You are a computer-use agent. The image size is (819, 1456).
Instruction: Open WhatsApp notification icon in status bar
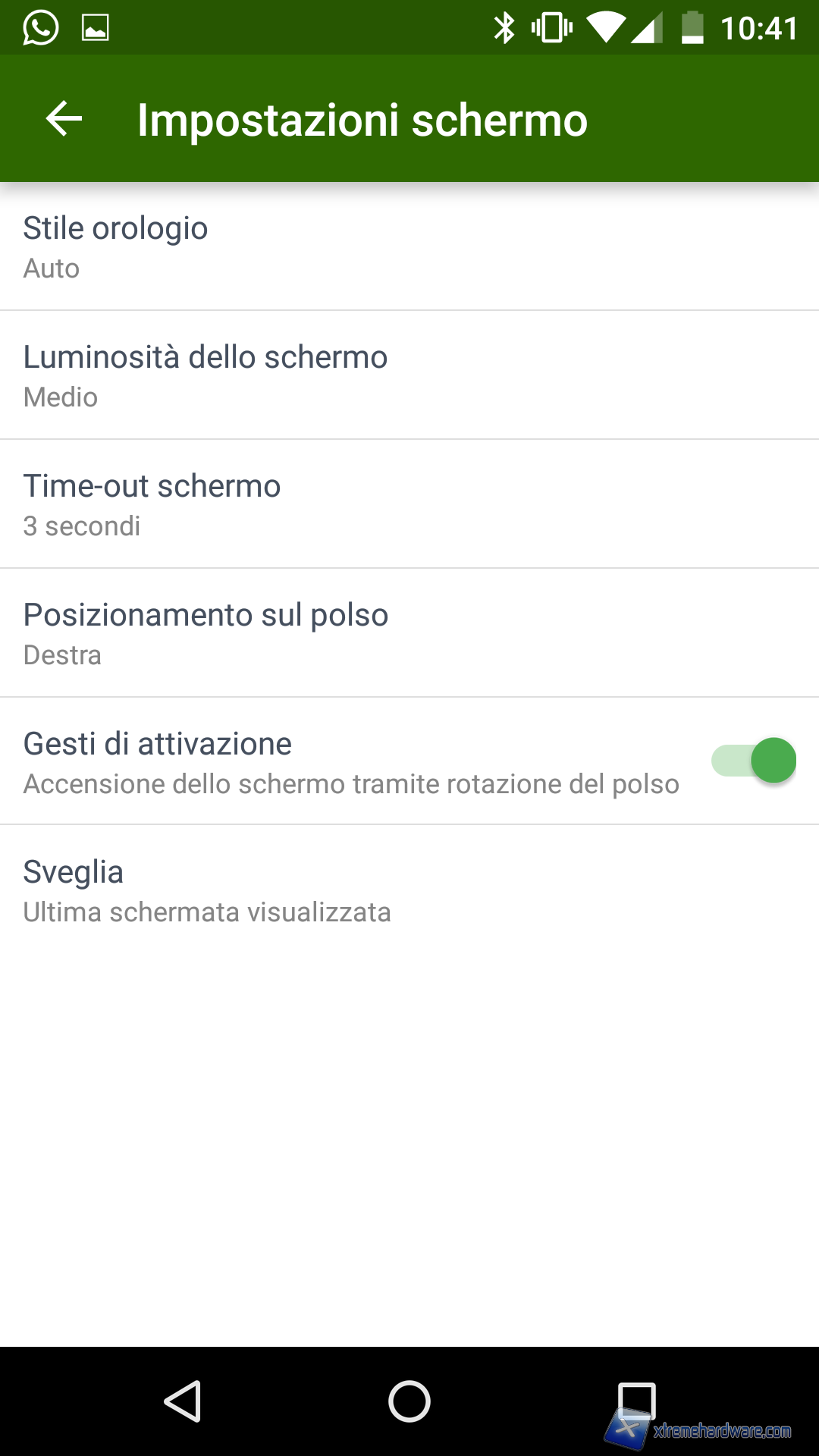tap(40, 28)
